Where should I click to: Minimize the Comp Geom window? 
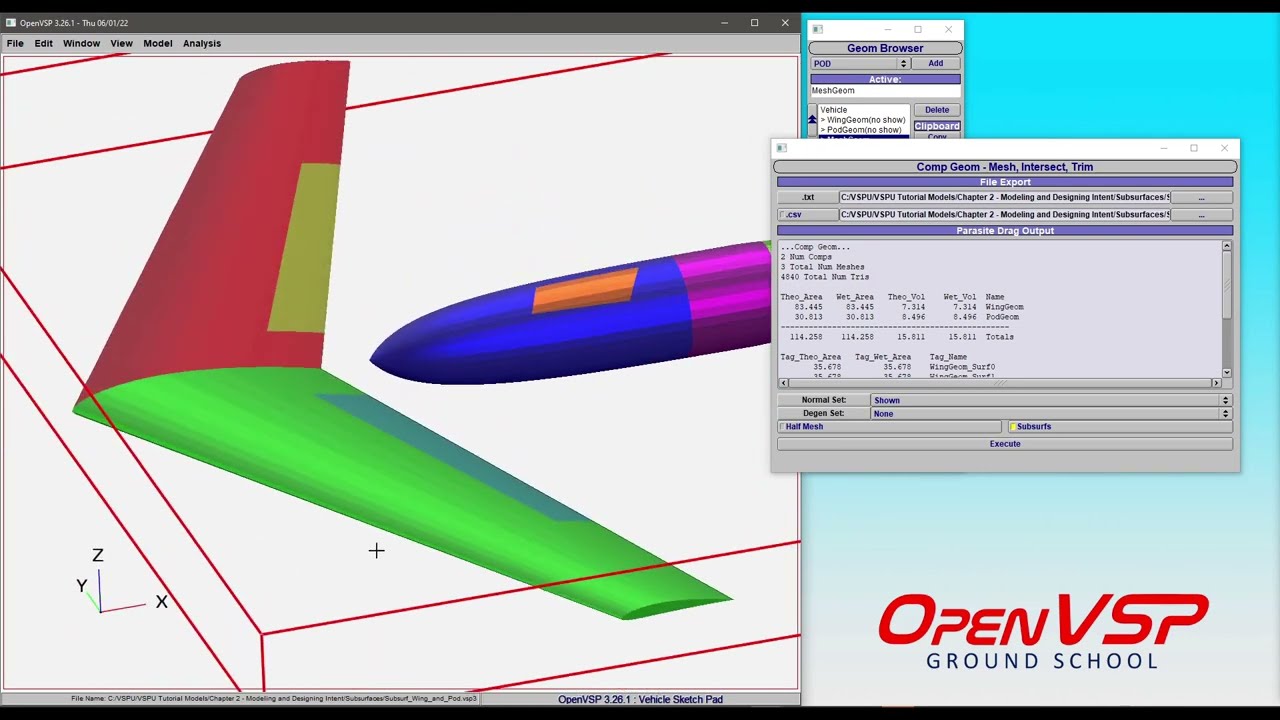click(1163, 148)
